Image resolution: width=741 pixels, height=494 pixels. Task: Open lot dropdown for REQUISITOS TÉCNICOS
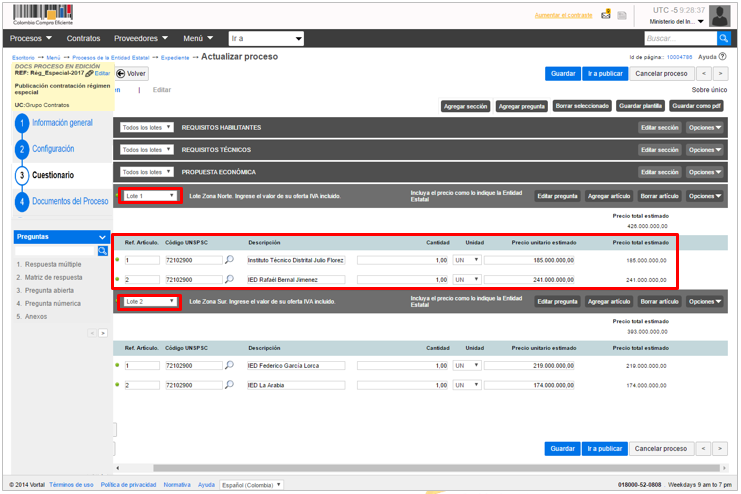click(146, 150)
